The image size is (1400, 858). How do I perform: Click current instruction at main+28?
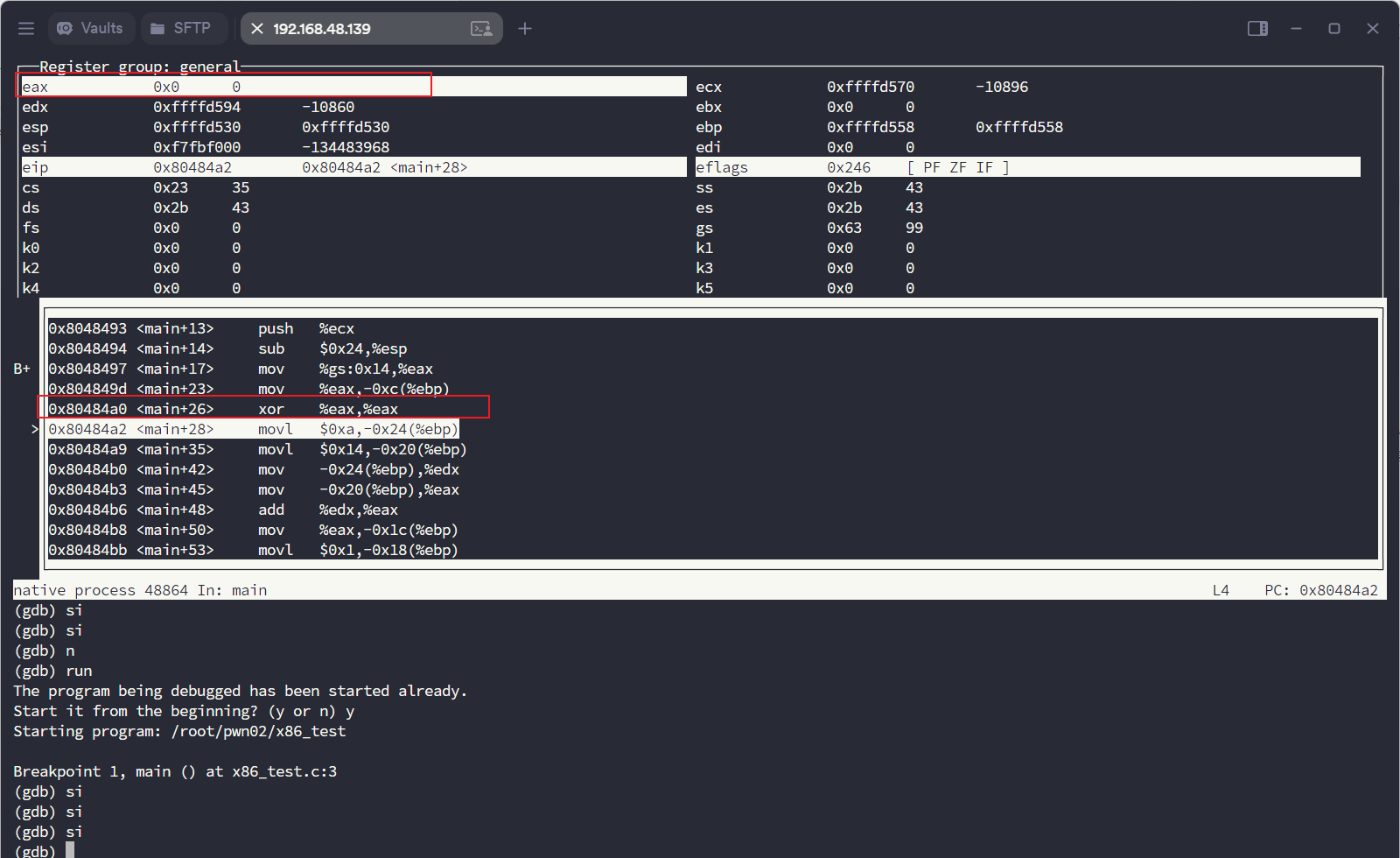[x=253, y=429]
